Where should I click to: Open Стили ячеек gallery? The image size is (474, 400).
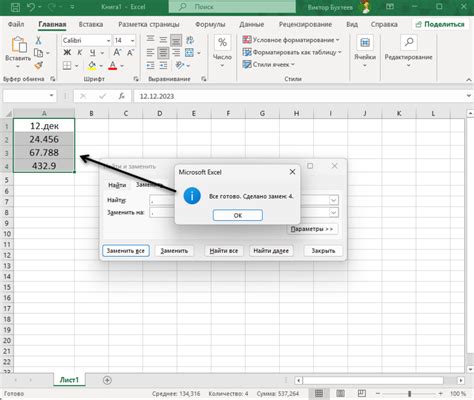tap(269, 64)
